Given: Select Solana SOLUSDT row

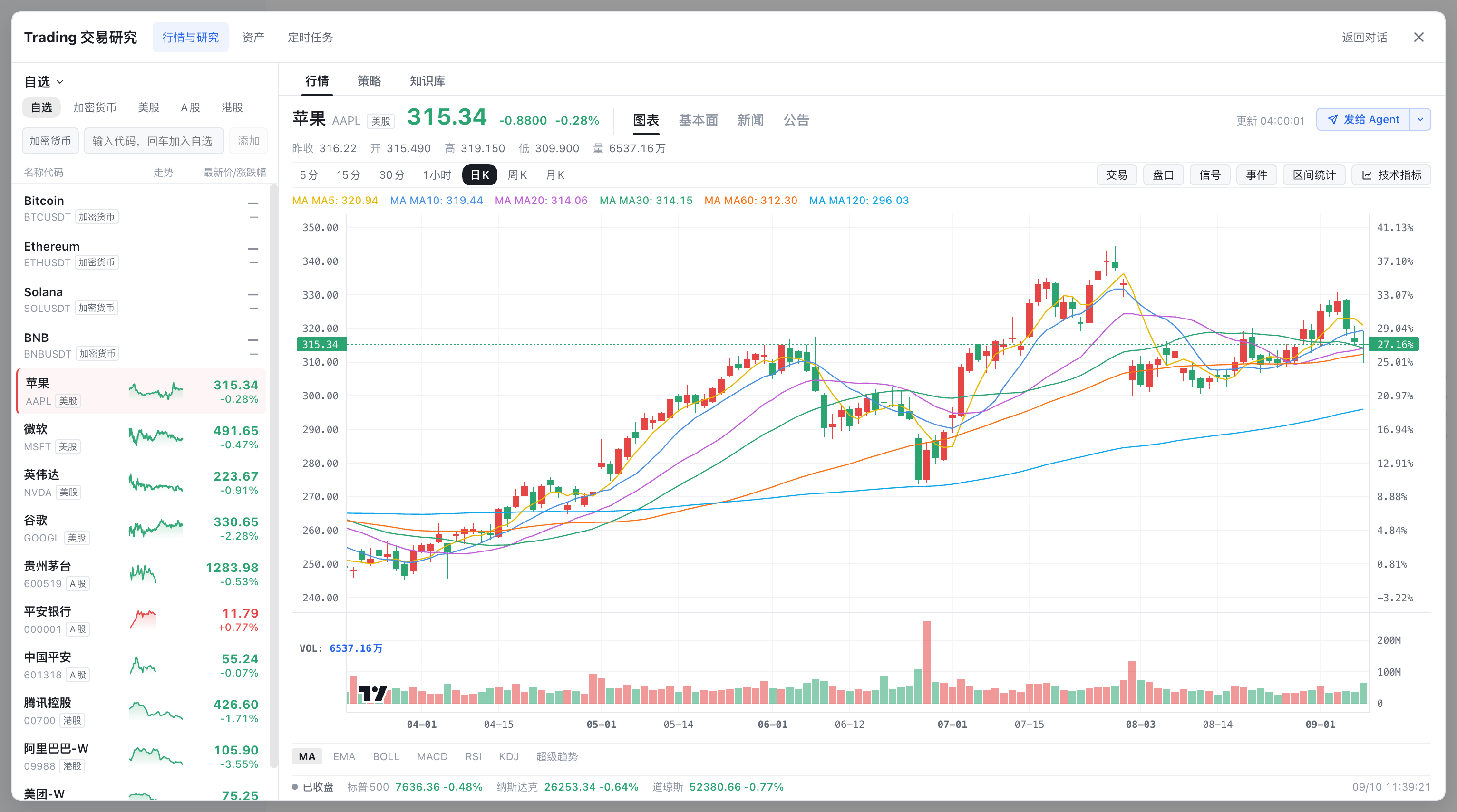Looking at the screenshot, I should tap(141, 300).
